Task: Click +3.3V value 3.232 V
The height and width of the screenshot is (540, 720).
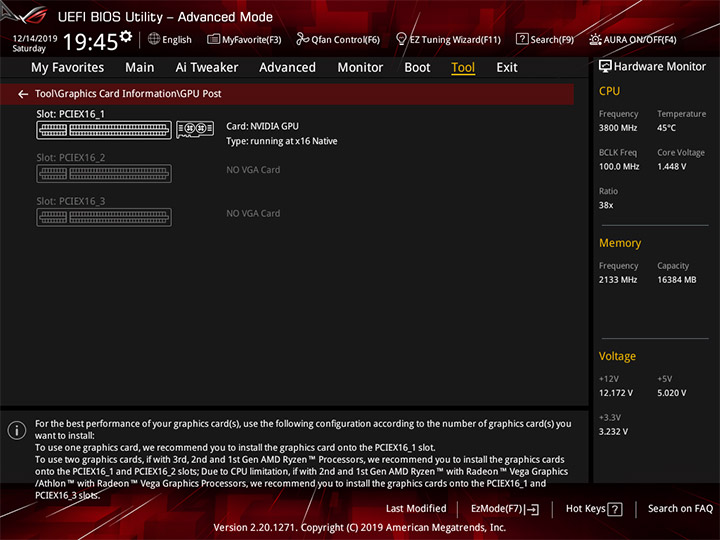Action: tap(613, 432)
